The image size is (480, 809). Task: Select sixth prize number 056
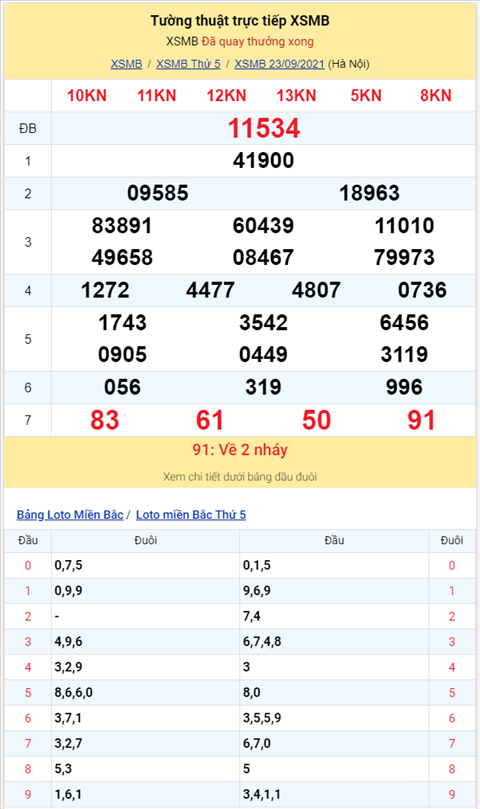tap(122, 387)
